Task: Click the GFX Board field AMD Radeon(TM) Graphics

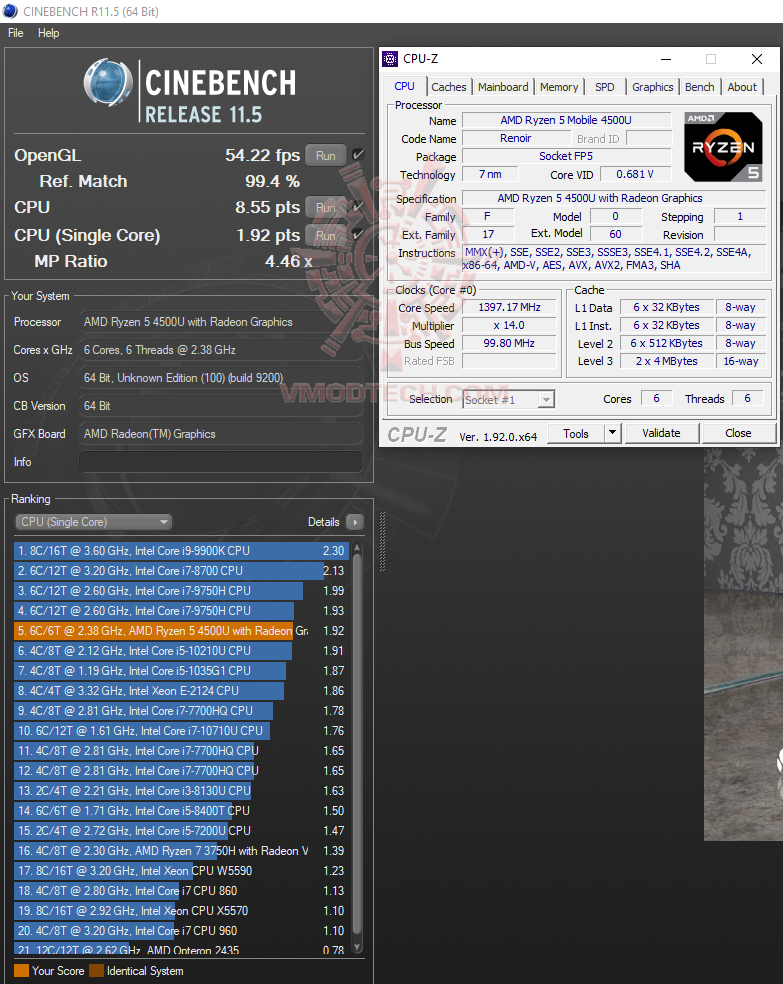Action: tap(221, 434)
